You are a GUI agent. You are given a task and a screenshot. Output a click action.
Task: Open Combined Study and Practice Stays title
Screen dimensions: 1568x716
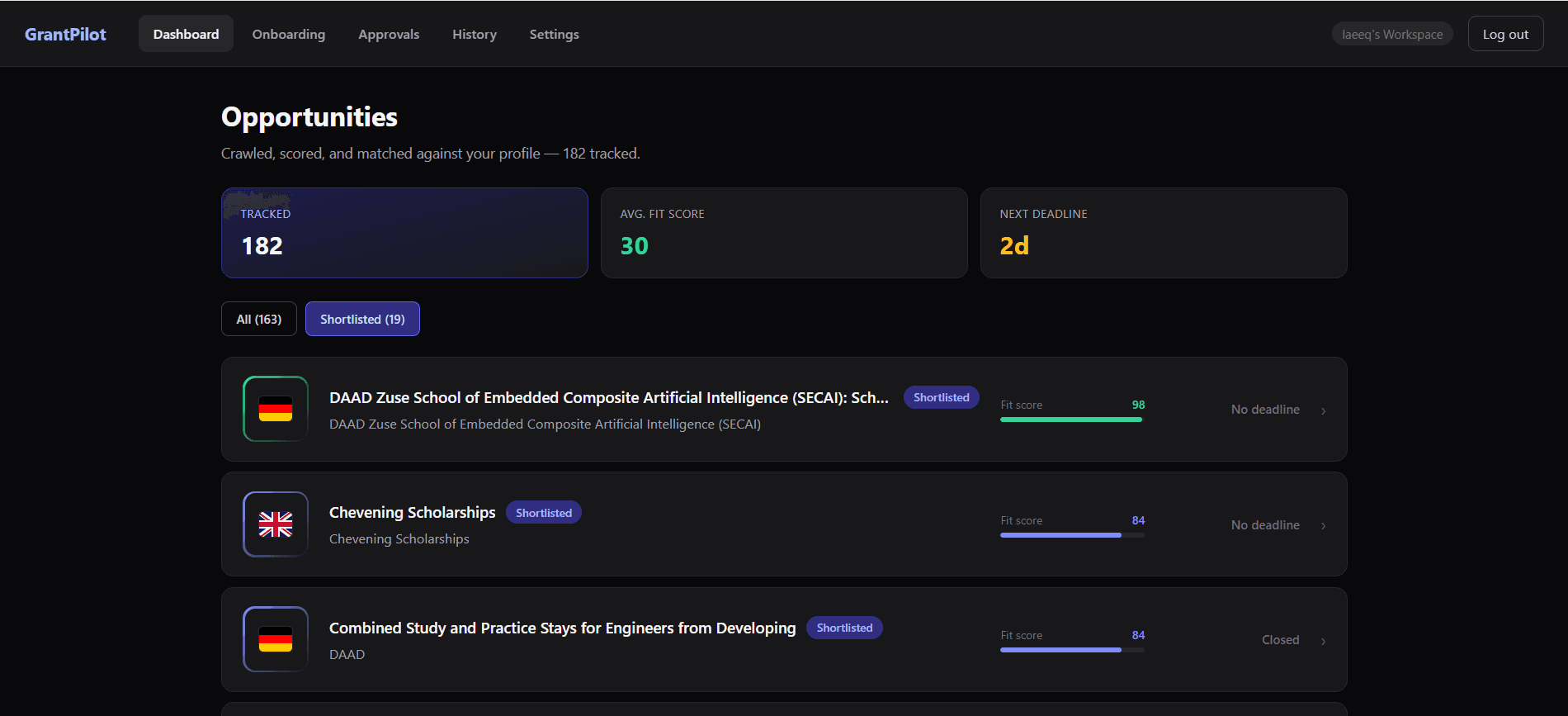[563, 628]
